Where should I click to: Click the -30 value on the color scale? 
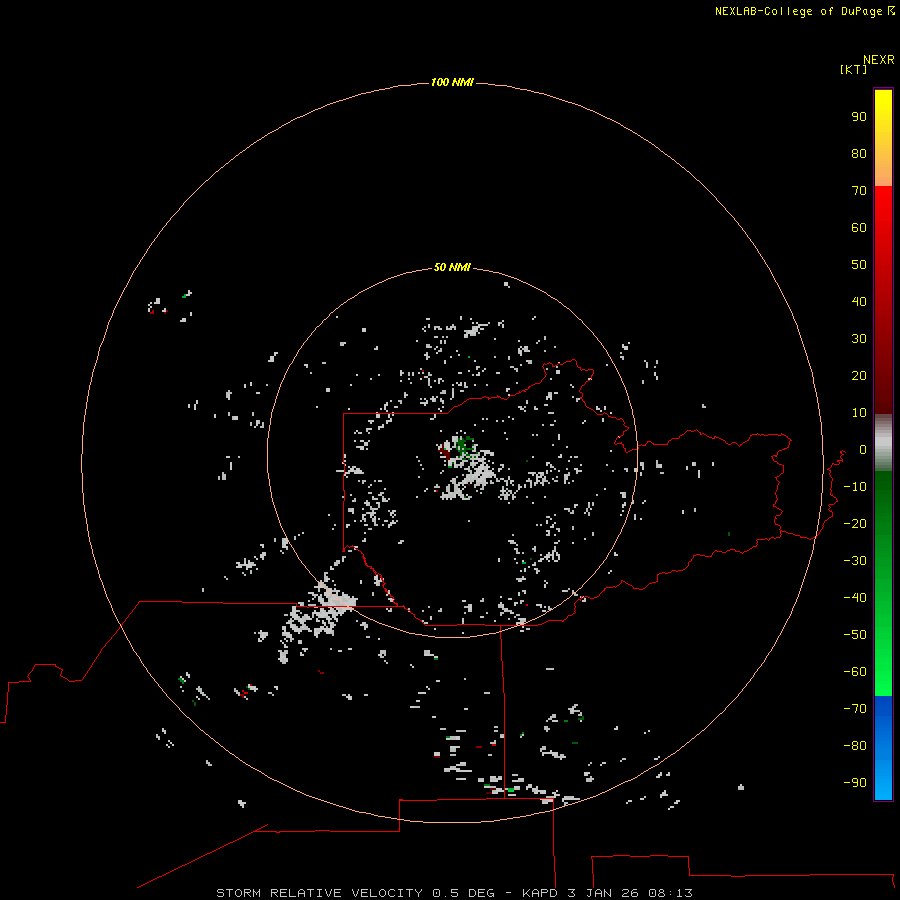click(x=855, y=560)
